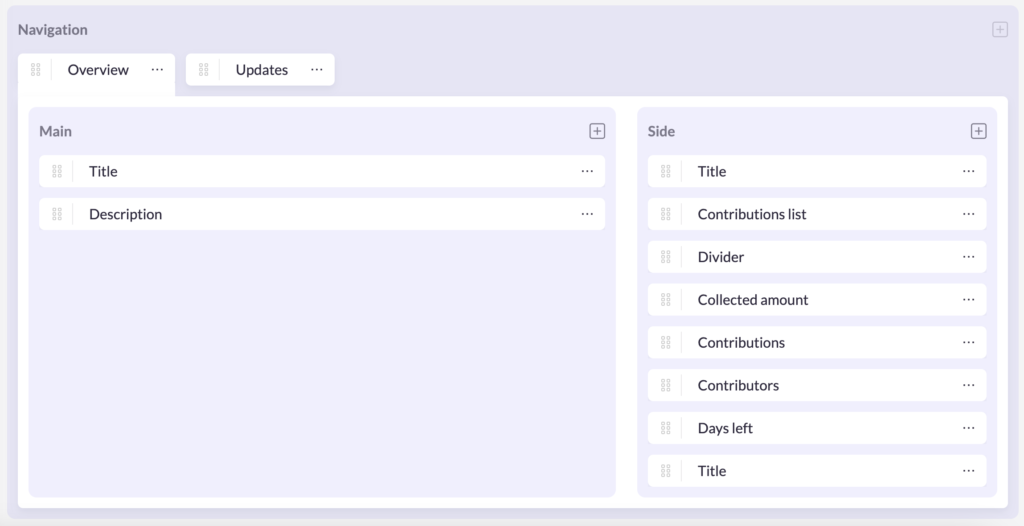Open the Updates tab three-dot menu
1024x526 pixels.
(316, 70)
